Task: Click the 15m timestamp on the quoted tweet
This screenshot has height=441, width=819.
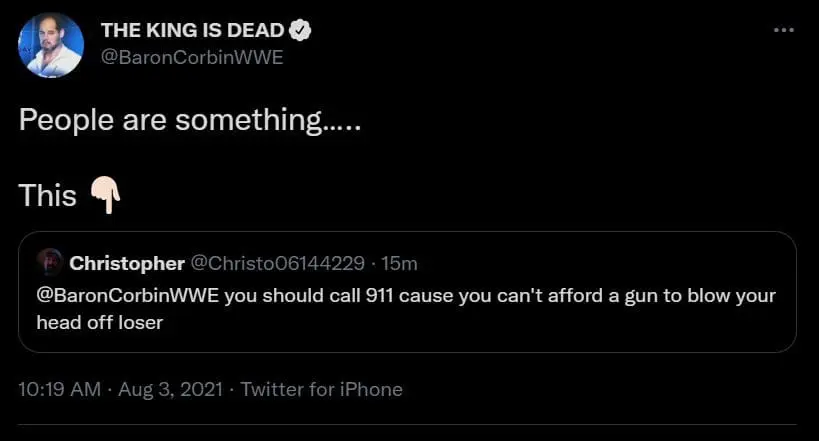Action: (398, 263)
